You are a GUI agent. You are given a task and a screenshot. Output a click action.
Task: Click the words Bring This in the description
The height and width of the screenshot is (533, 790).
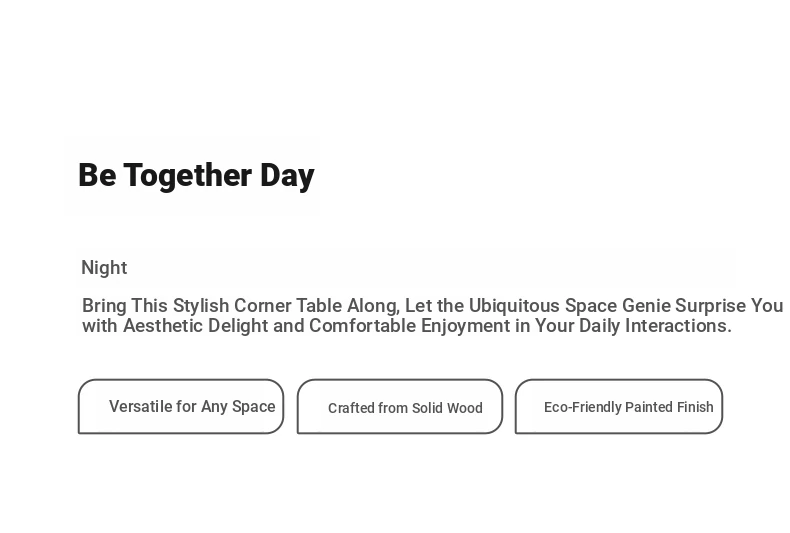point(125,306)
